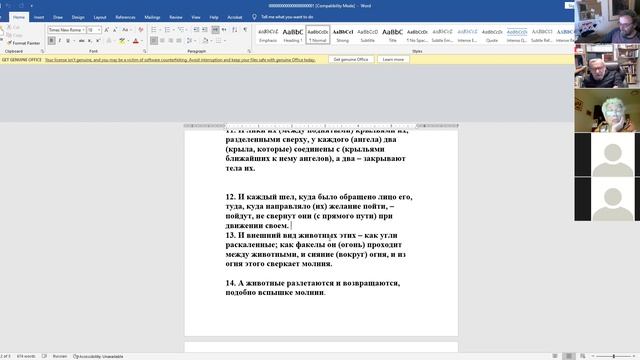Viewport: 640px width, 360px height.
Task: Center align the paragraph
Action: pyautogui.click(x=162, y=40)
